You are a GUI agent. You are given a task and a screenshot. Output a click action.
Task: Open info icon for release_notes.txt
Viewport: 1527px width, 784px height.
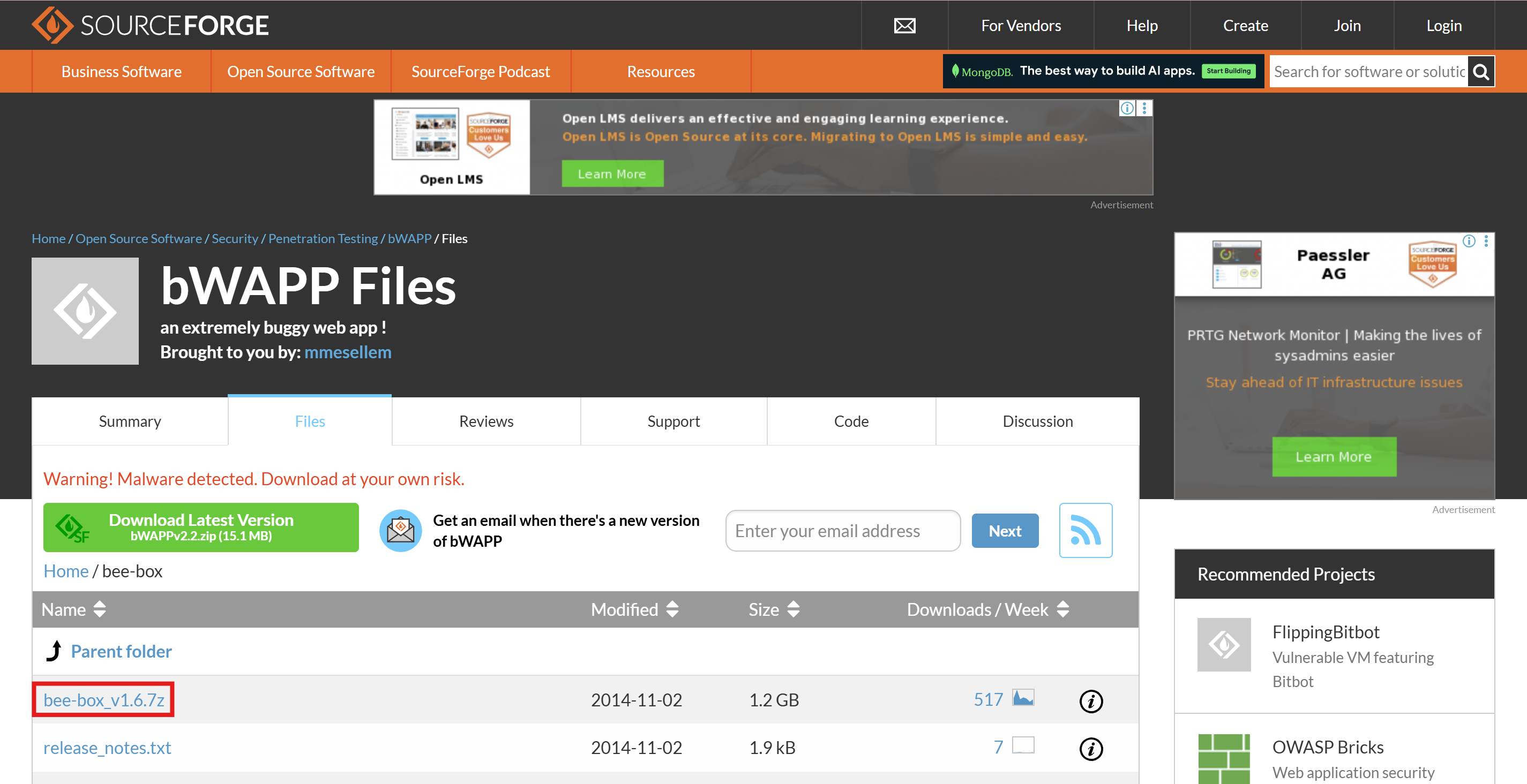pos(1090,749)
